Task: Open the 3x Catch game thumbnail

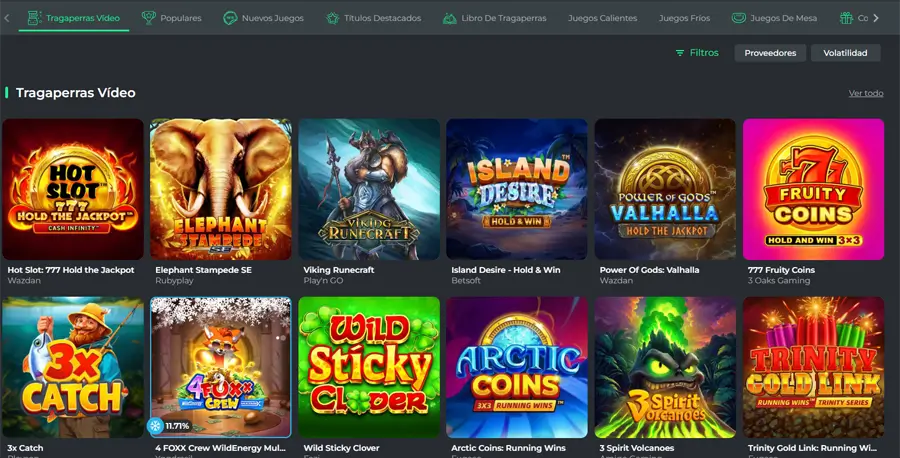Action: click(x=73, y=367)
